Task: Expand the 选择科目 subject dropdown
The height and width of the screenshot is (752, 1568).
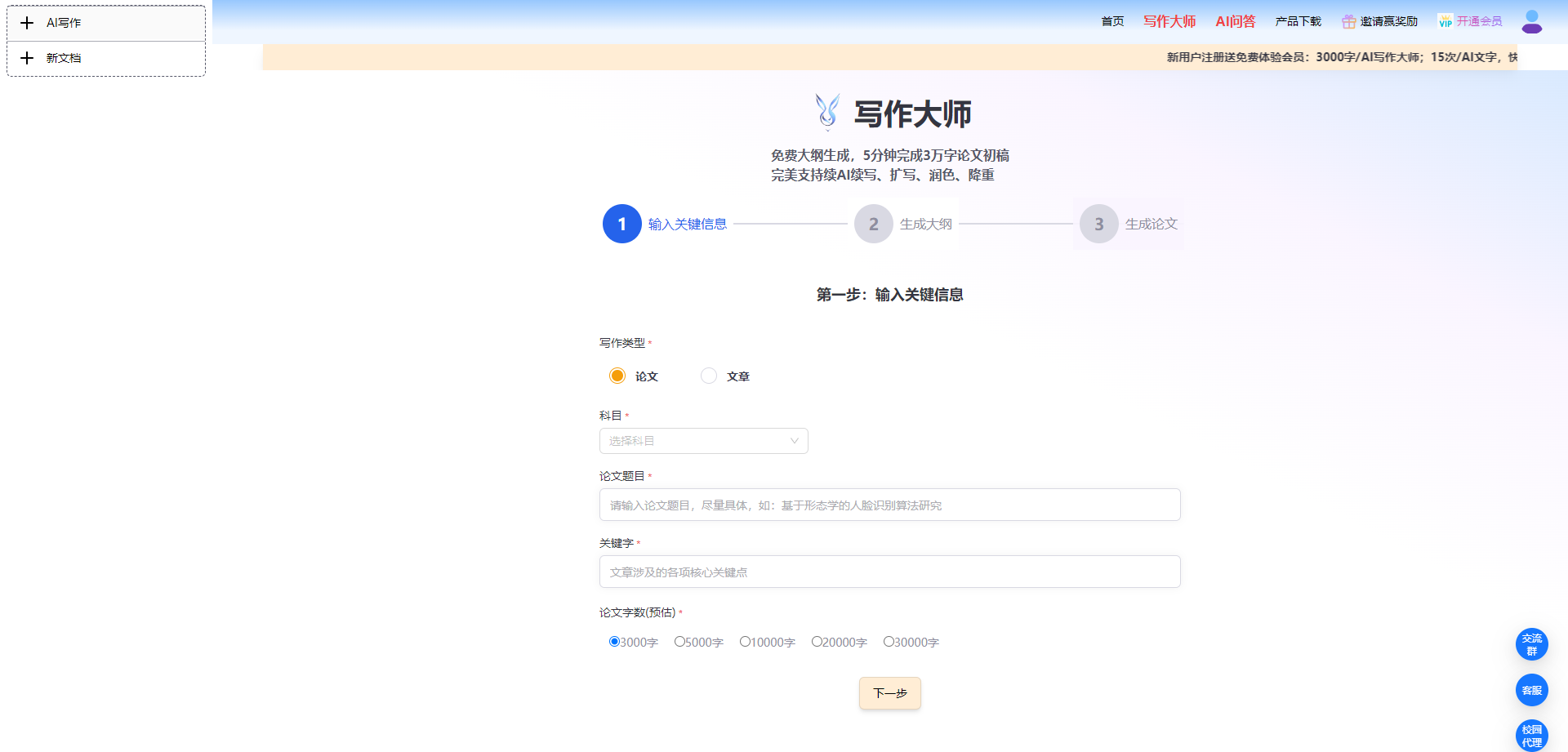Action: coord(703,441)
